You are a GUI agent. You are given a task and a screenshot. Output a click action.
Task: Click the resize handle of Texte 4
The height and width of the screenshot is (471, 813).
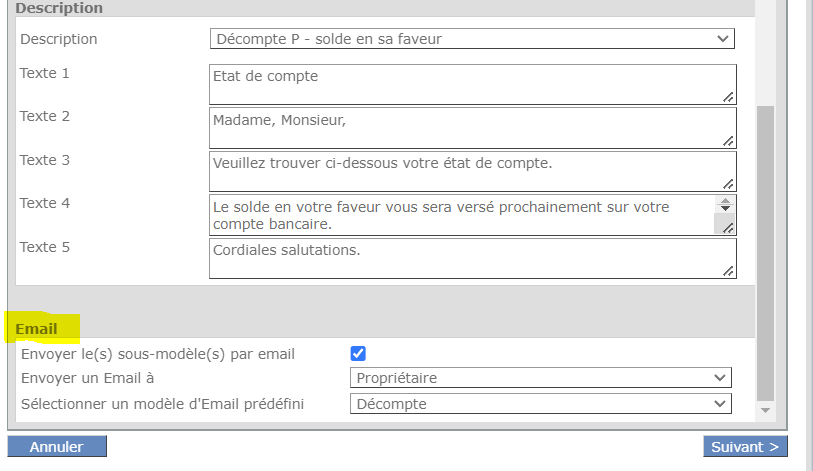click(x=729, y=228)
